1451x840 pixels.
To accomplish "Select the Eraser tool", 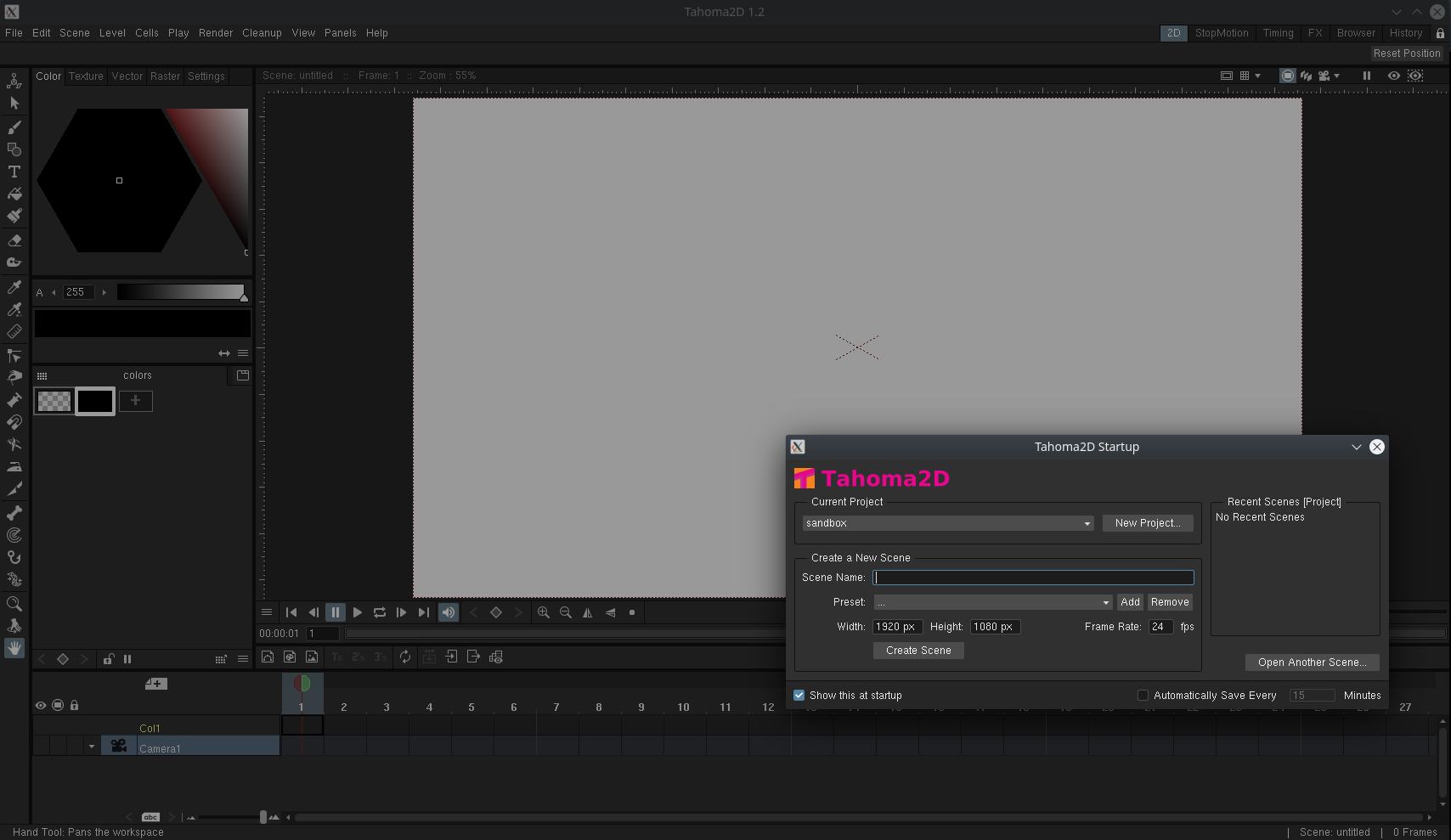I will click(14, 240).
